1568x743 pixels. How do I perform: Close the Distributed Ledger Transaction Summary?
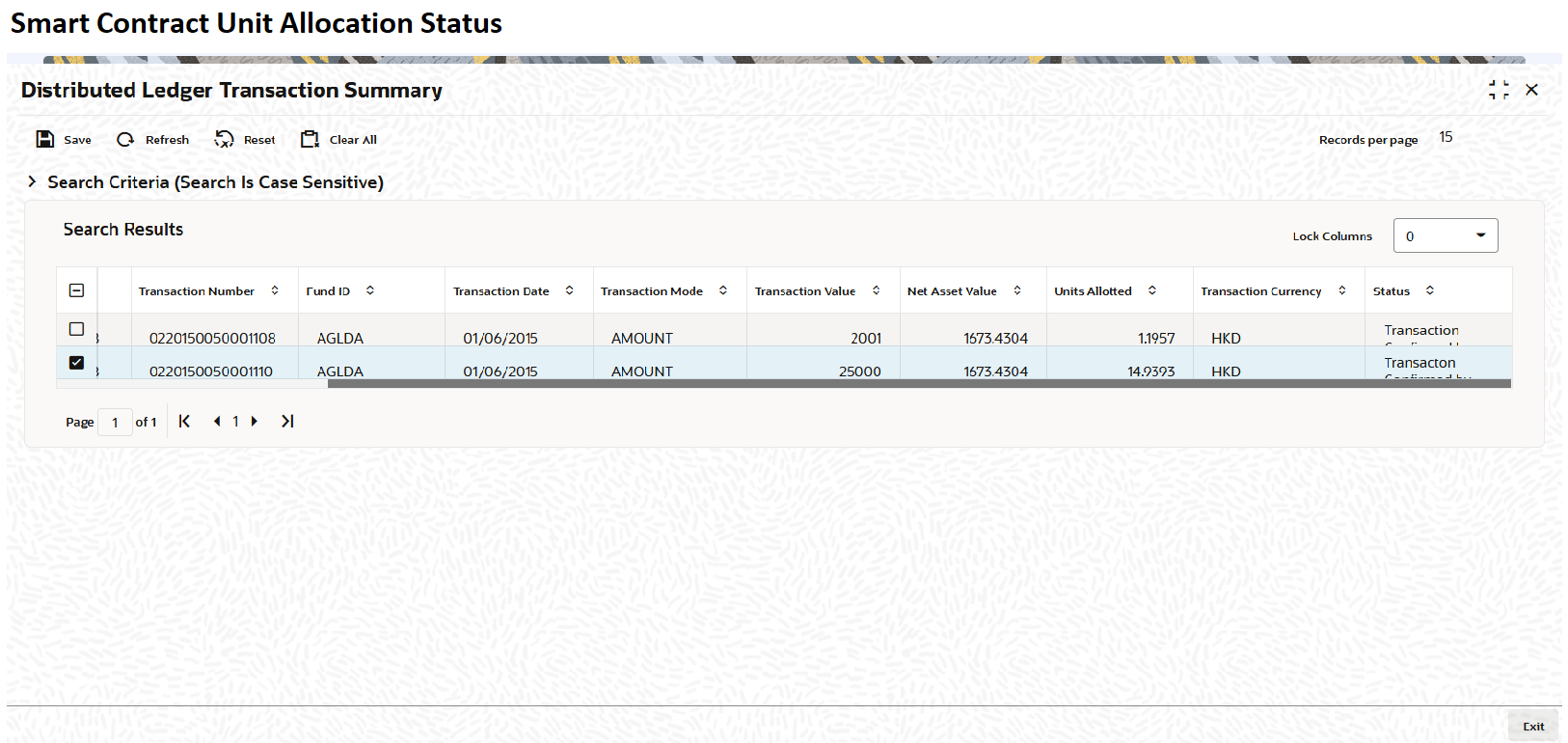pos(1531,90)
